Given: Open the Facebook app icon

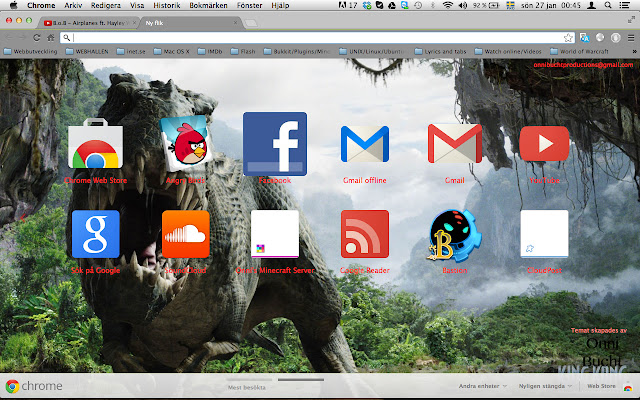Looking at the screenshot, I should [275, 144].
